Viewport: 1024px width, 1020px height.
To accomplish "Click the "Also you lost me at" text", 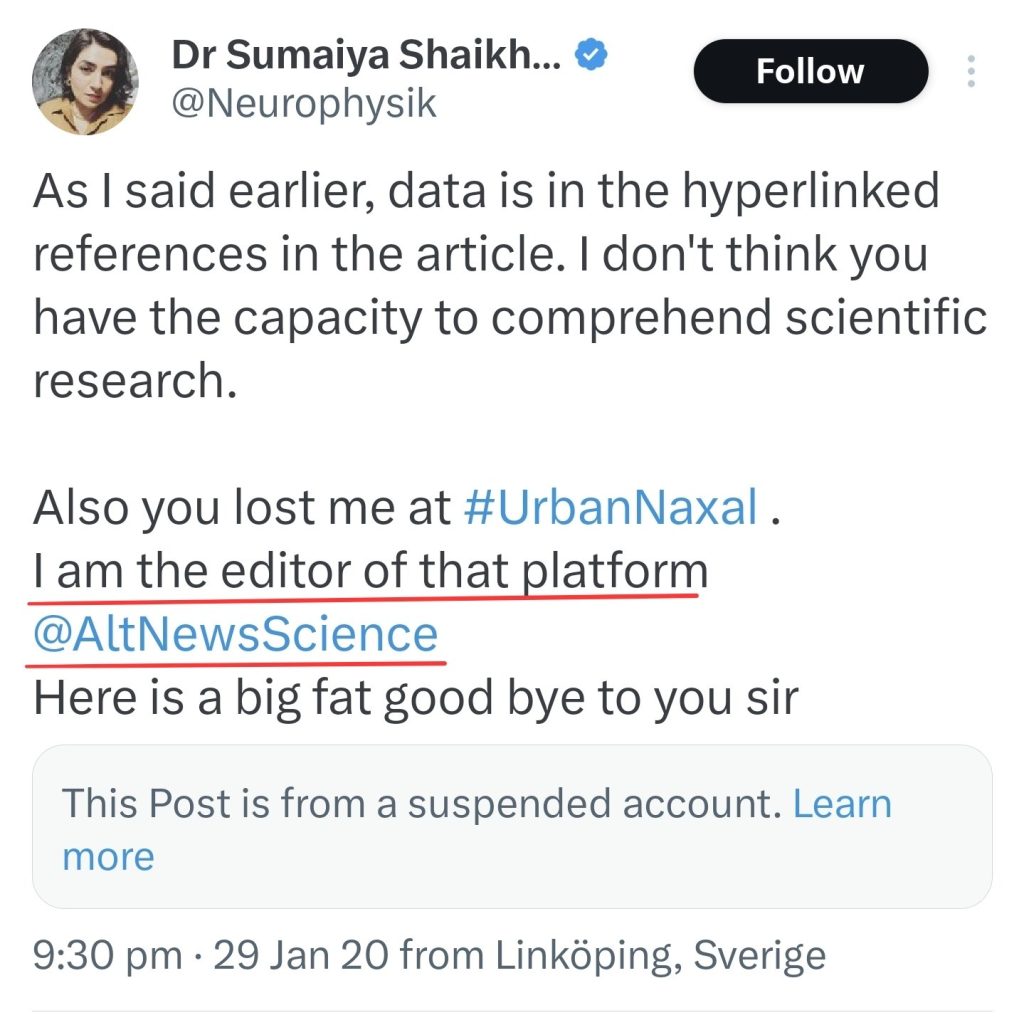I will 242,508.
